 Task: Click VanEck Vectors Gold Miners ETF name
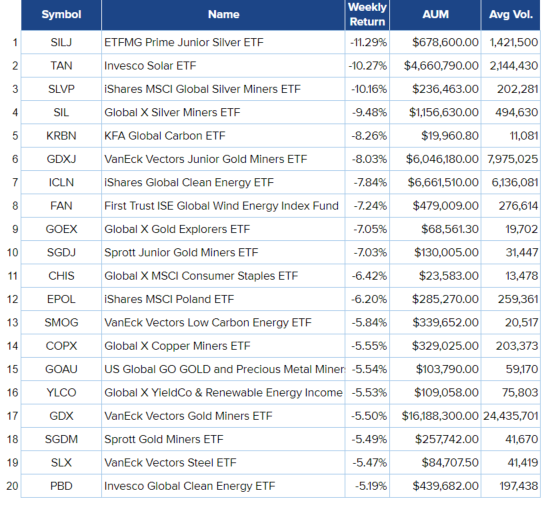(x=188, y=415)
